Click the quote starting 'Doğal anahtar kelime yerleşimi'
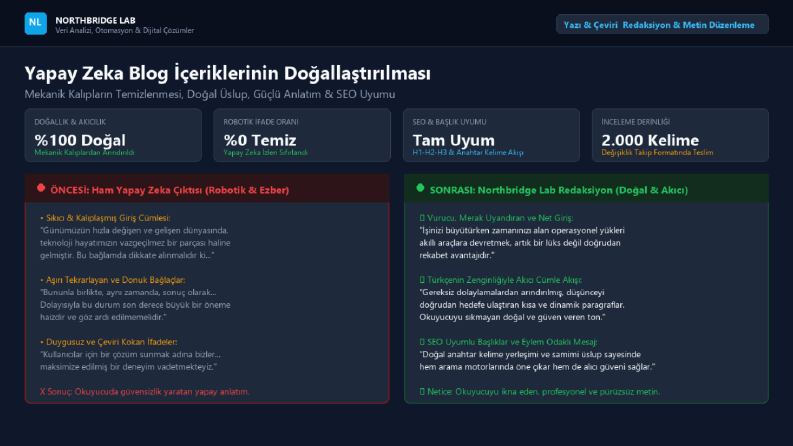793x446 pixels. tap(537, 361)
